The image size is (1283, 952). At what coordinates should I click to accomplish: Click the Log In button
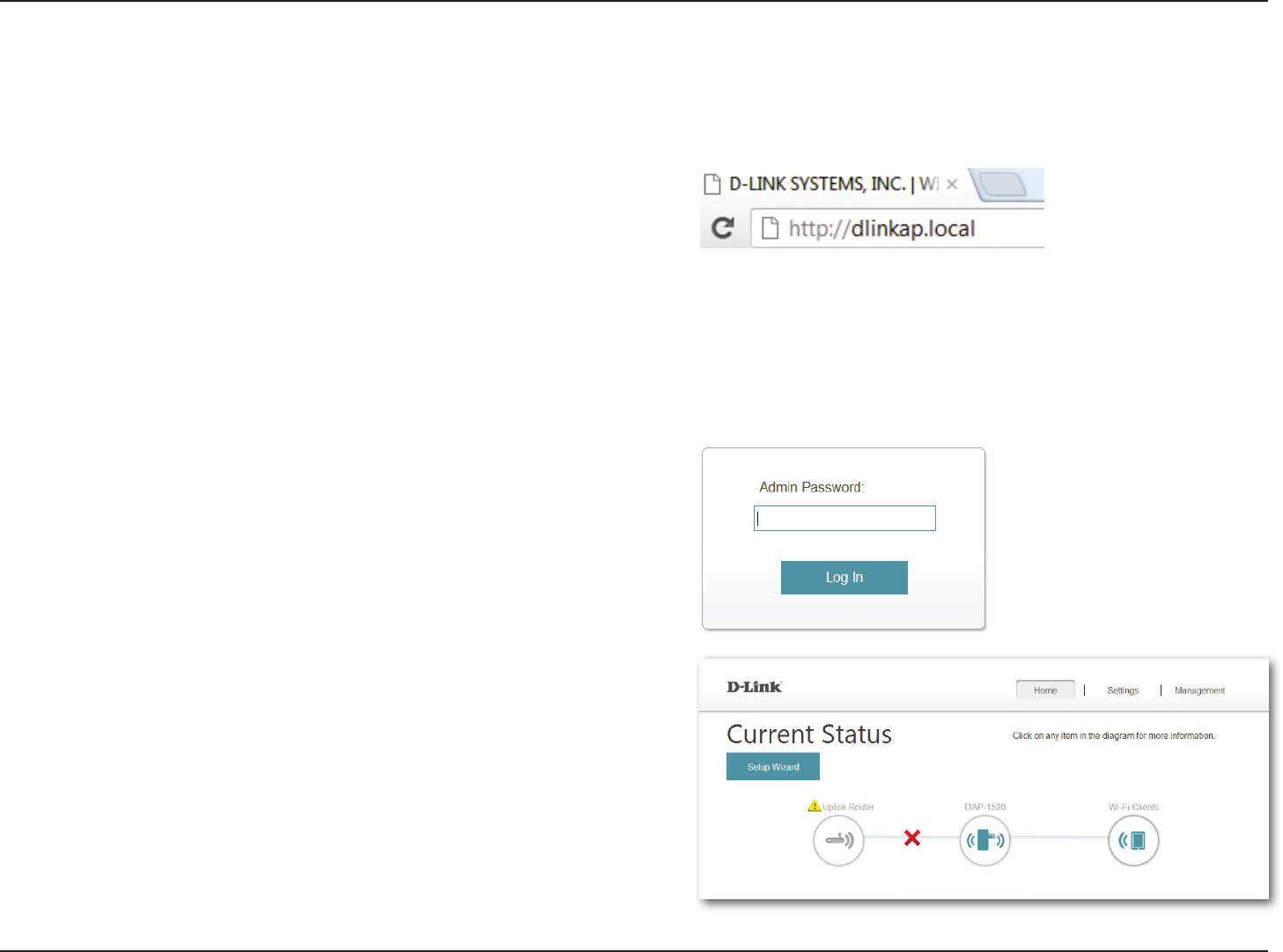click(844, 578)
